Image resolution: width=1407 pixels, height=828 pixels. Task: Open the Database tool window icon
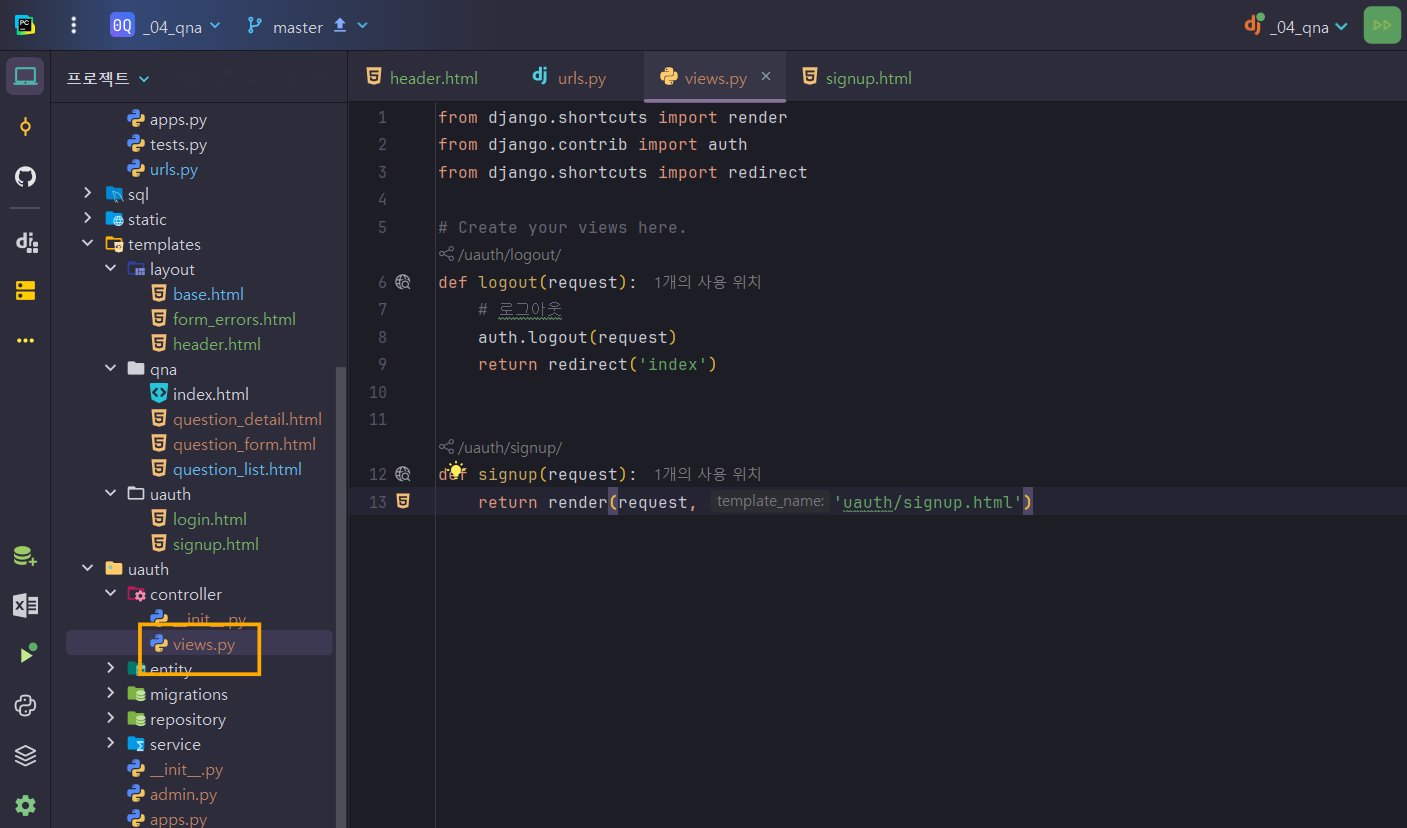click(x=25, y=557)
